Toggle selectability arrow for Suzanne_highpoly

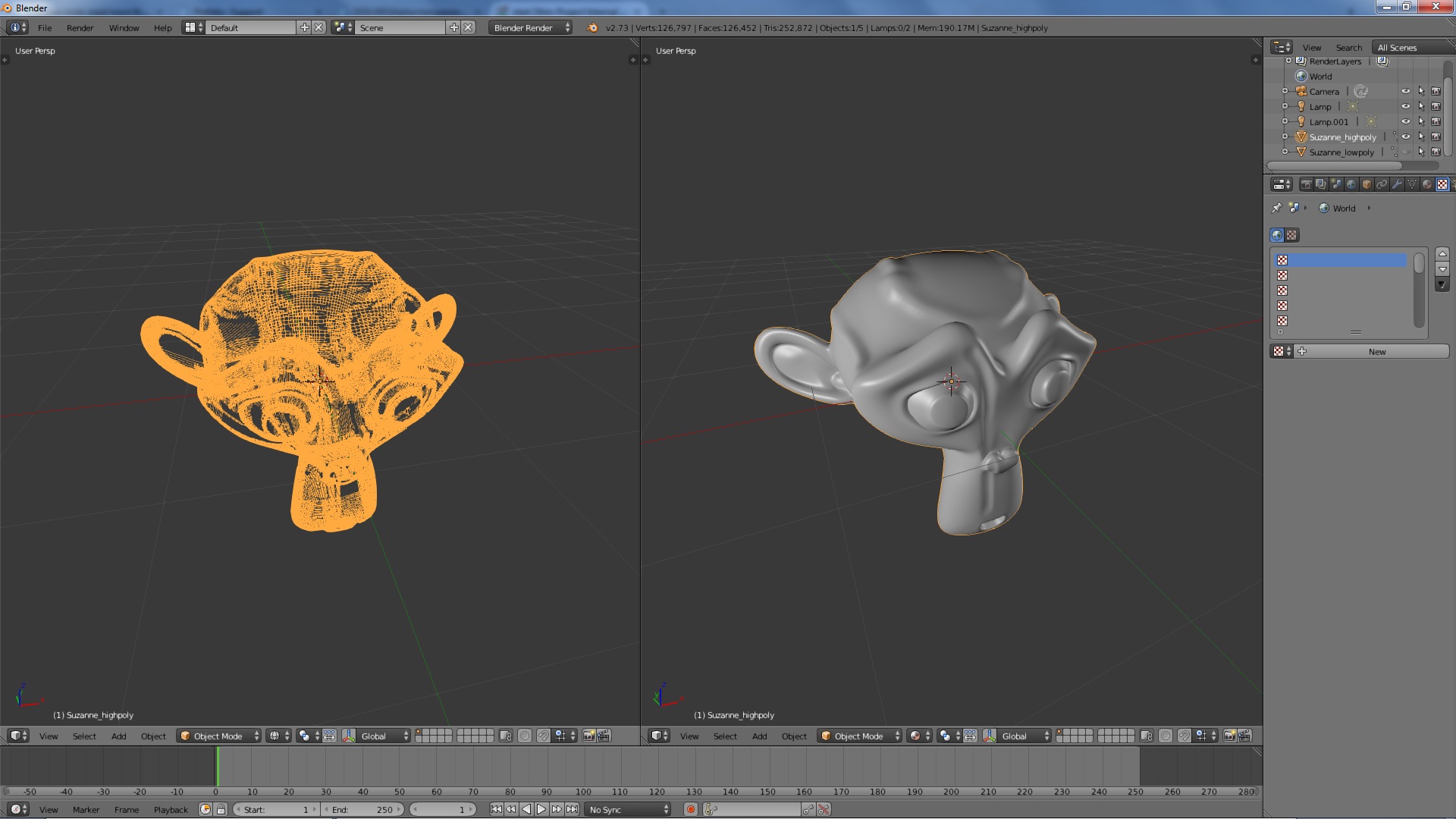pyautogui.click(x=1421, y=136)
